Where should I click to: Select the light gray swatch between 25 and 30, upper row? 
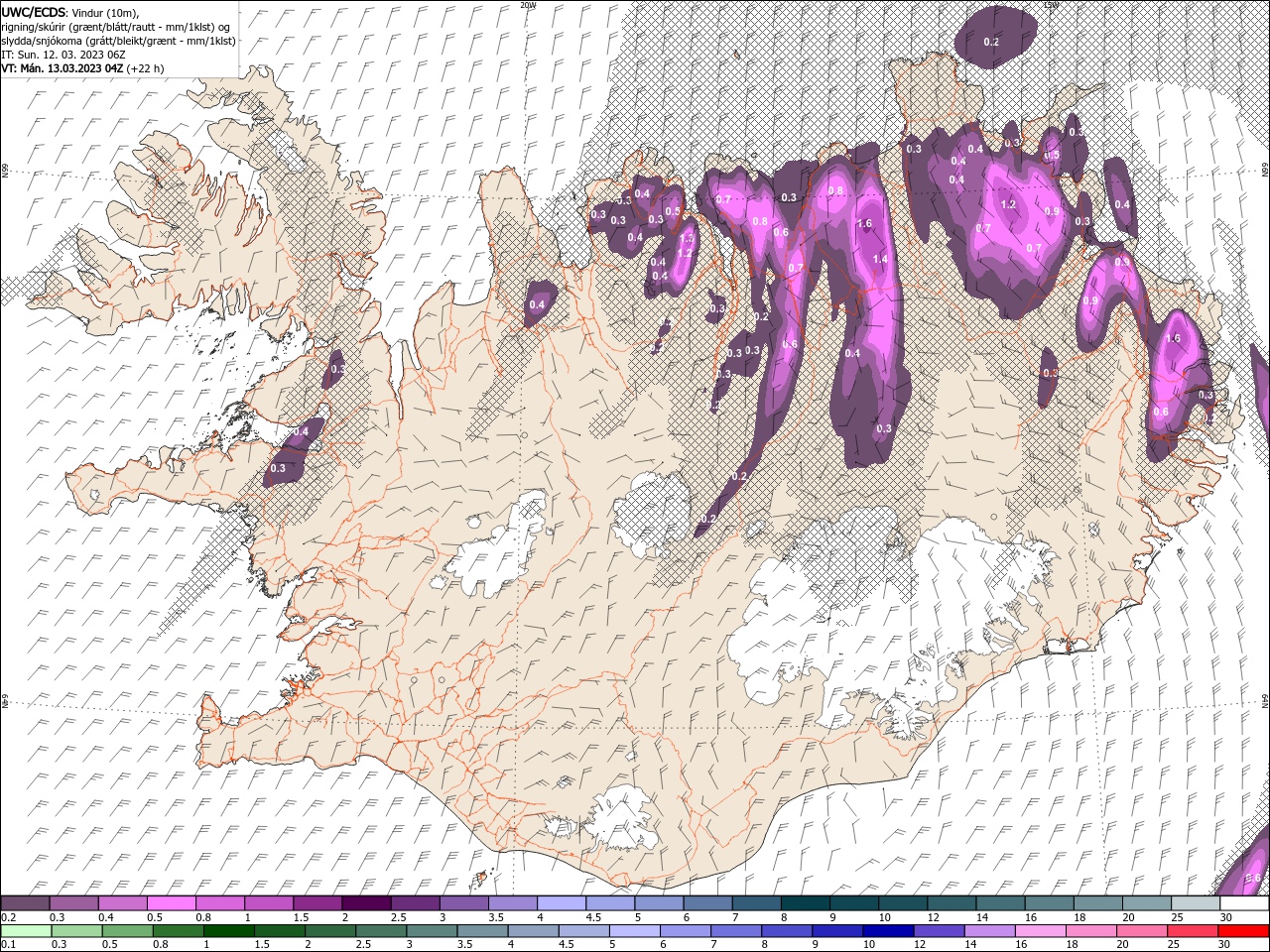coord(1195,903)
